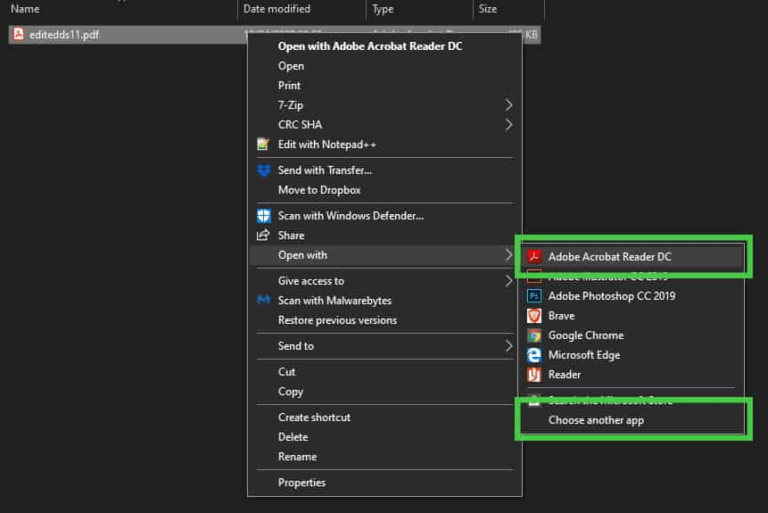The height and width of the screenshot is (513, 768).
Task: Click the Malwarebytes scan icon
Action: pos(264,300)
